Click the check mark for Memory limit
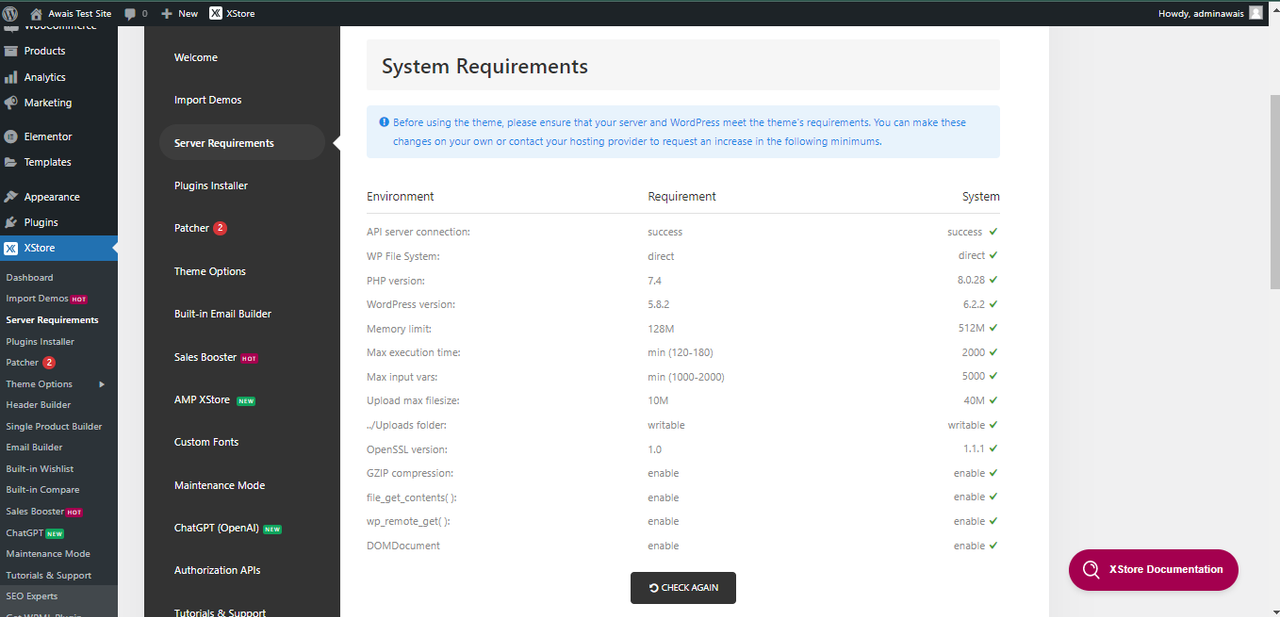Image resolution: width=1280 pixels, height=617 pixels. pos(994,328)
